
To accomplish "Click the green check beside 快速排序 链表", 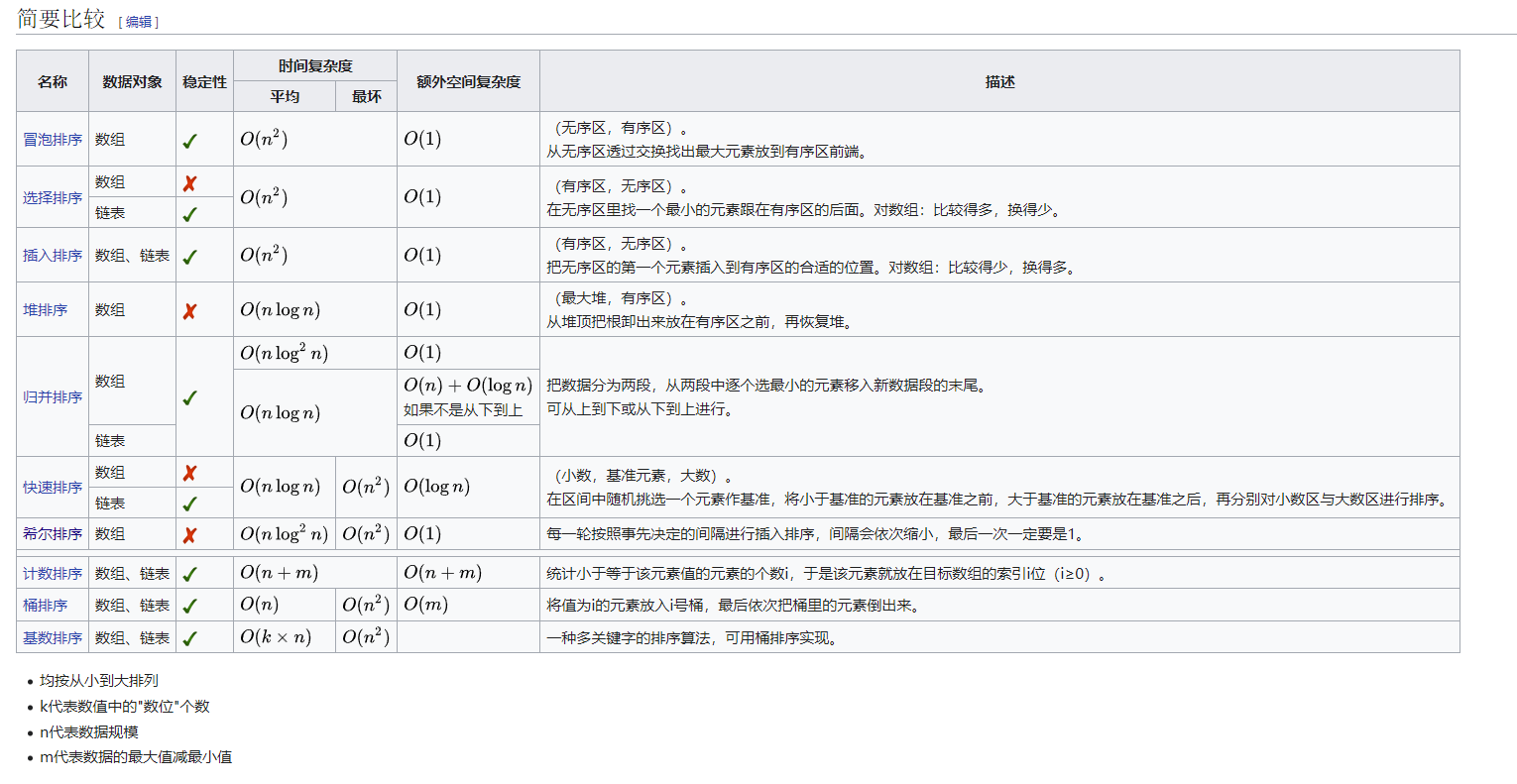I will (x=189, y=504).
